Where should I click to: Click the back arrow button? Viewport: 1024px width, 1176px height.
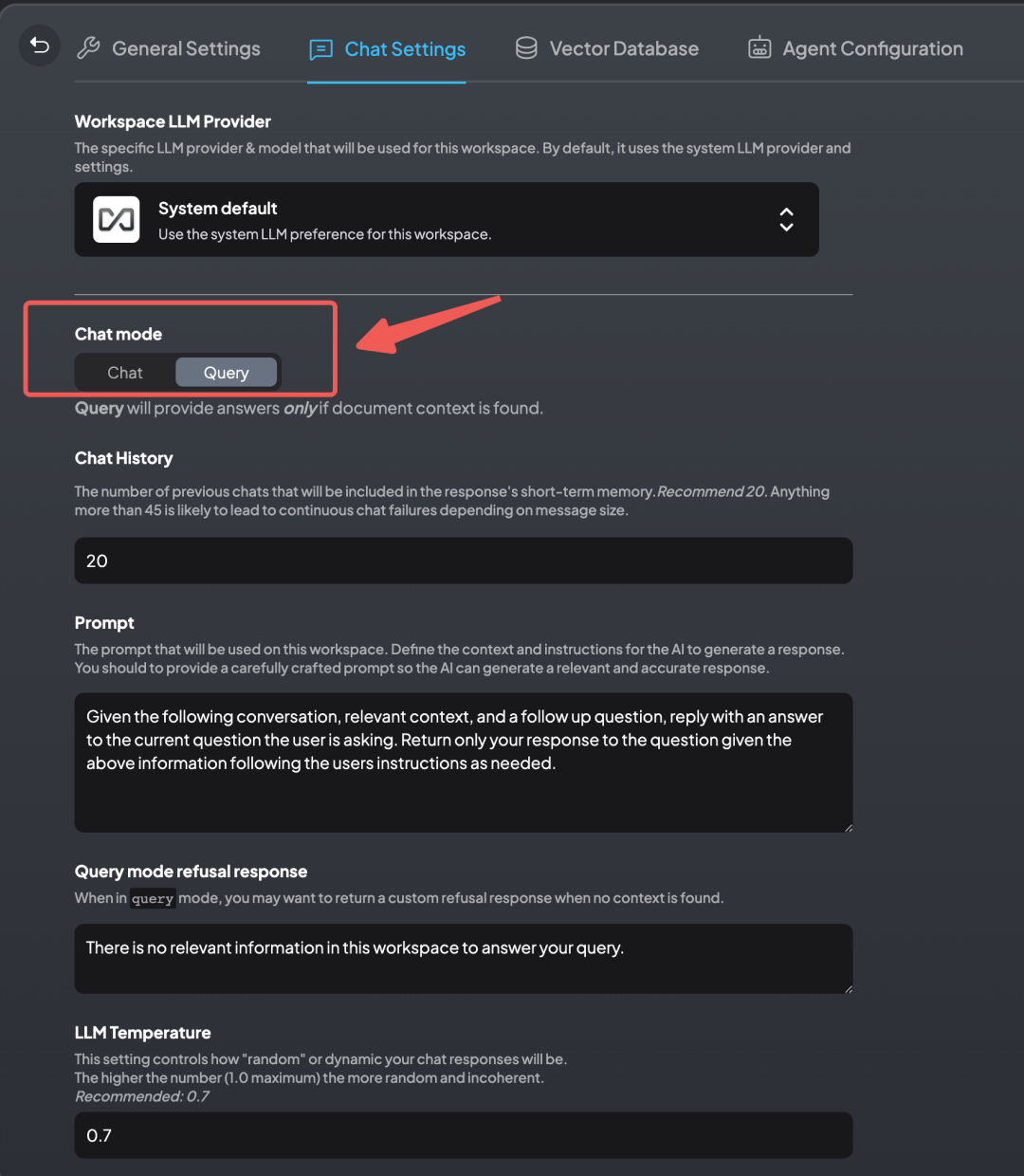[40, 46]
